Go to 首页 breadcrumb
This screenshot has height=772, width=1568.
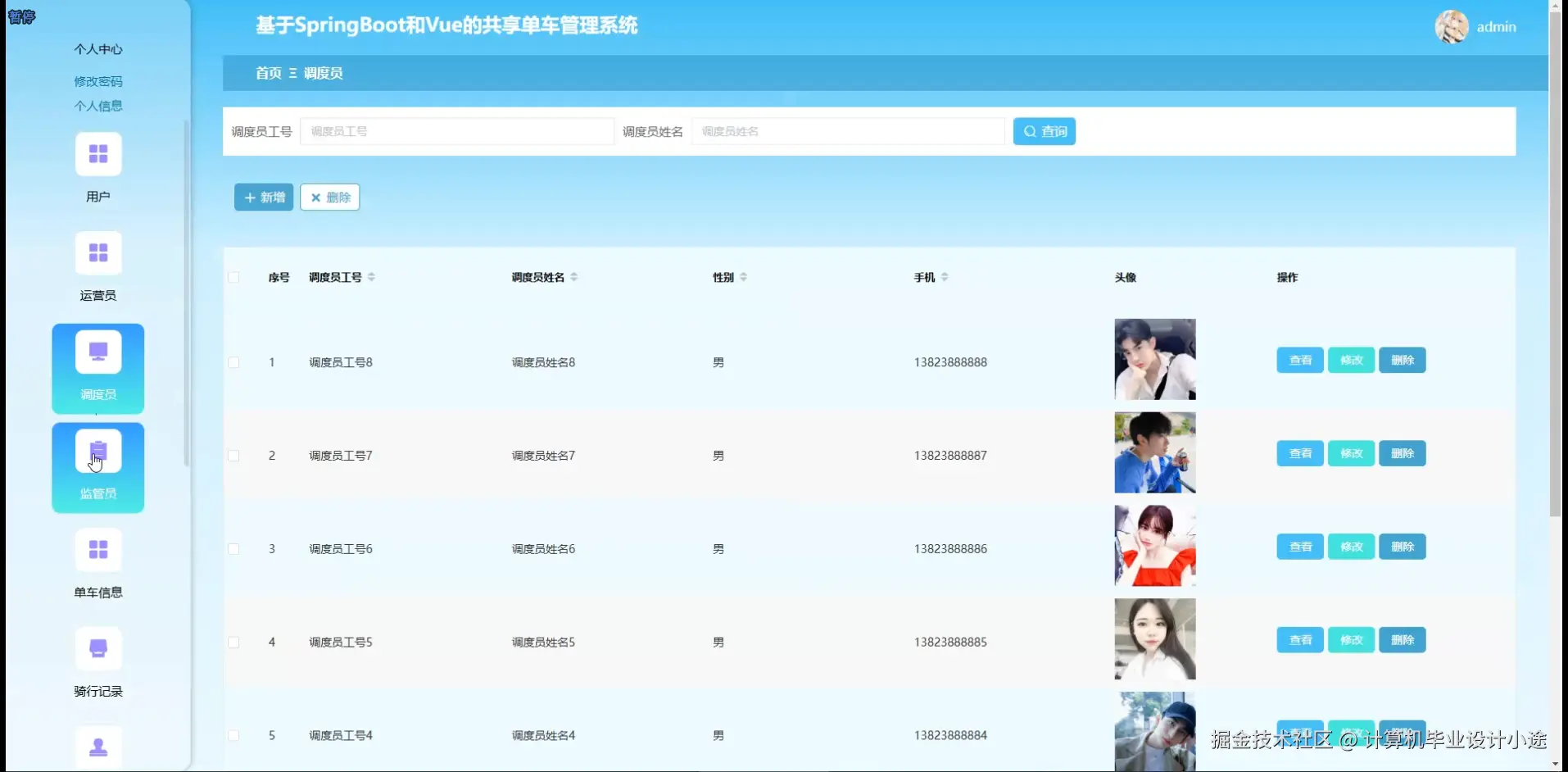[x=269, y=73]
